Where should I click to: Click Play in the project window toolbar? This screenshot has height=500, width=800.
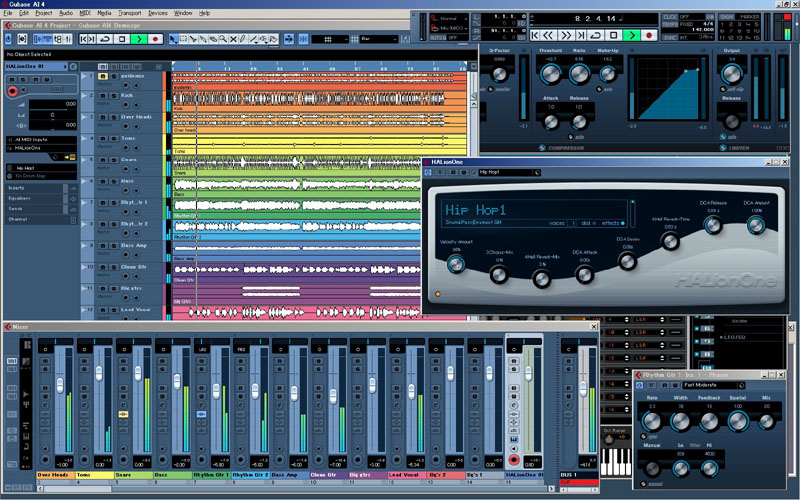(x=139, y=39)
